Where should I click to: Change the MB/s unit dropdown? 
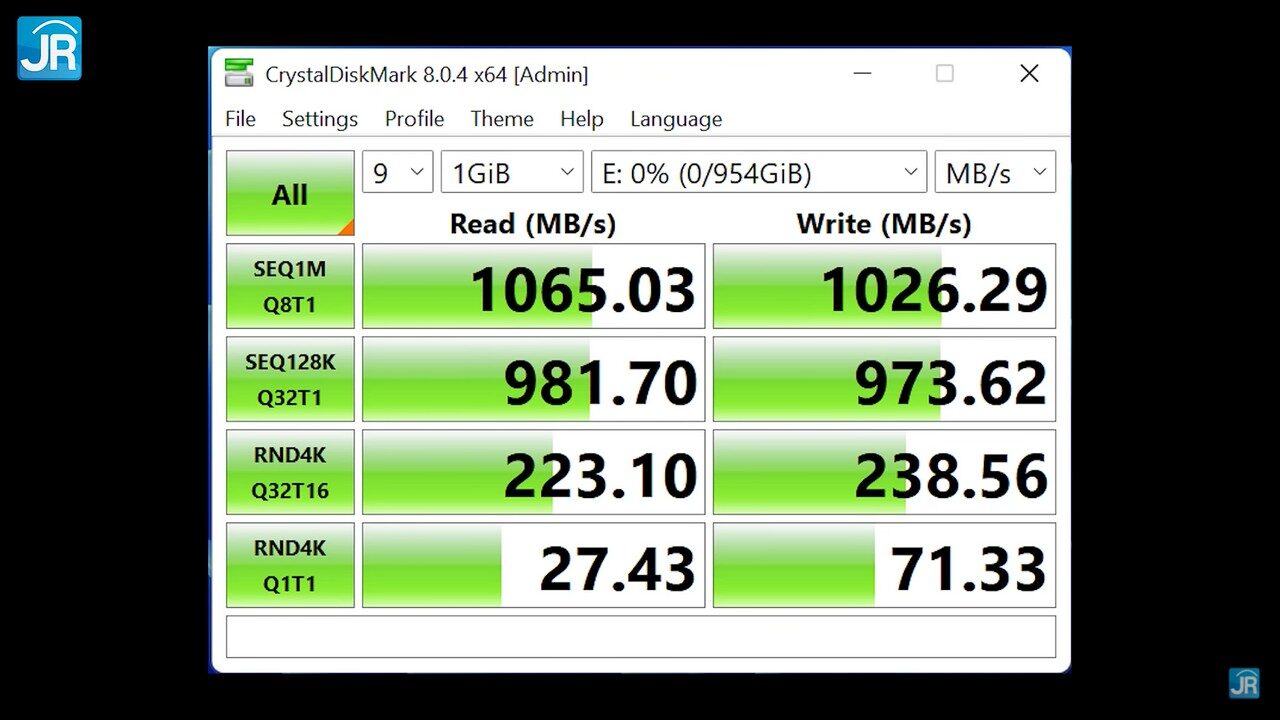[x=994, y=173]
